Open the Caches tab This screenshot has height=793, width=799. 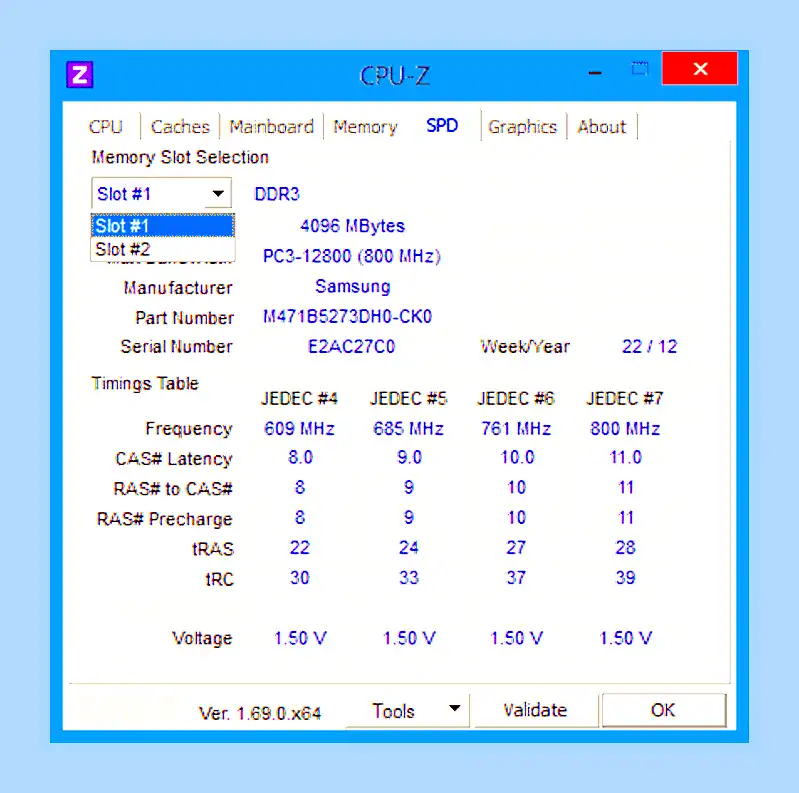(180, 126)
